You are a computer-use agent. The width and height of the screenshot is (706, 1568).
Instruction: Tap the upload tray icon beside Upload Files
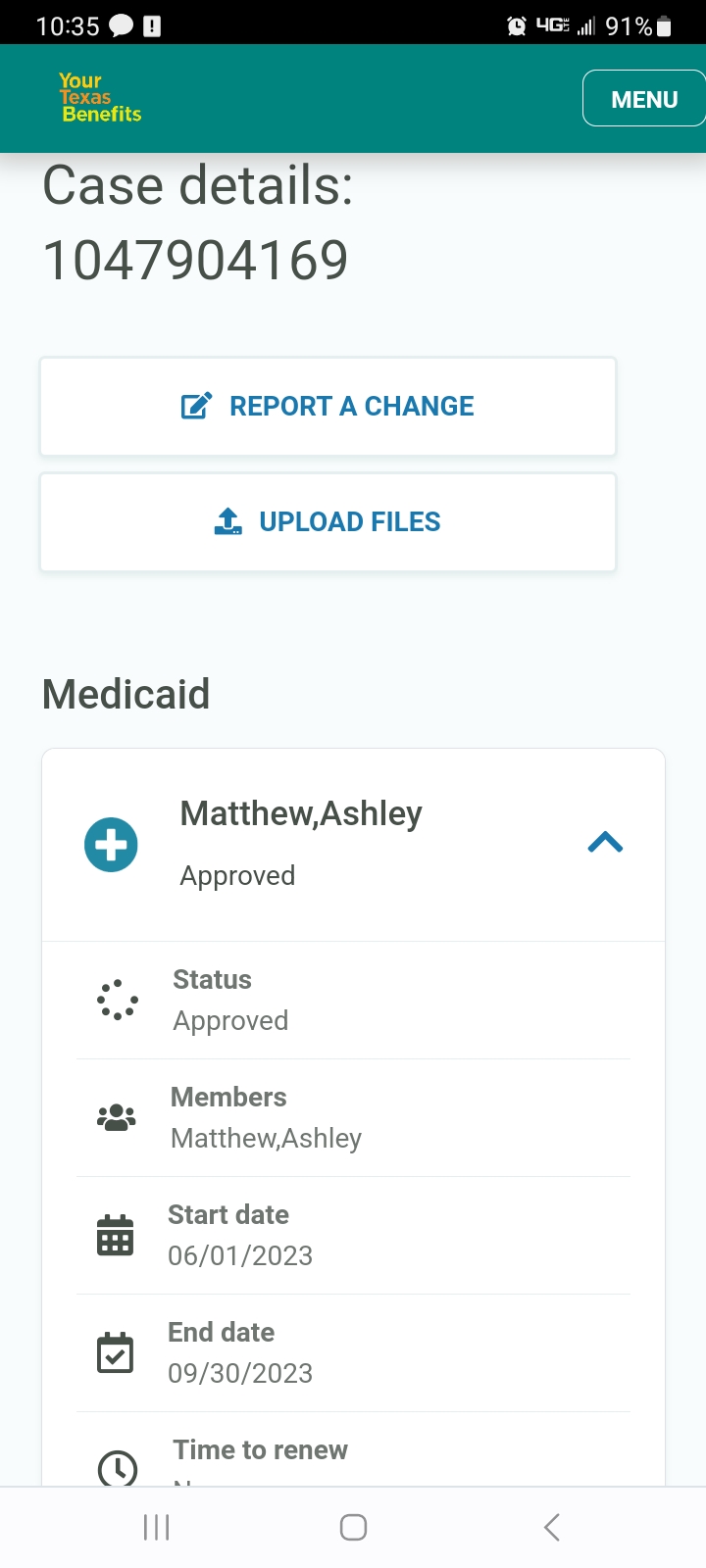tap(227, 521)
